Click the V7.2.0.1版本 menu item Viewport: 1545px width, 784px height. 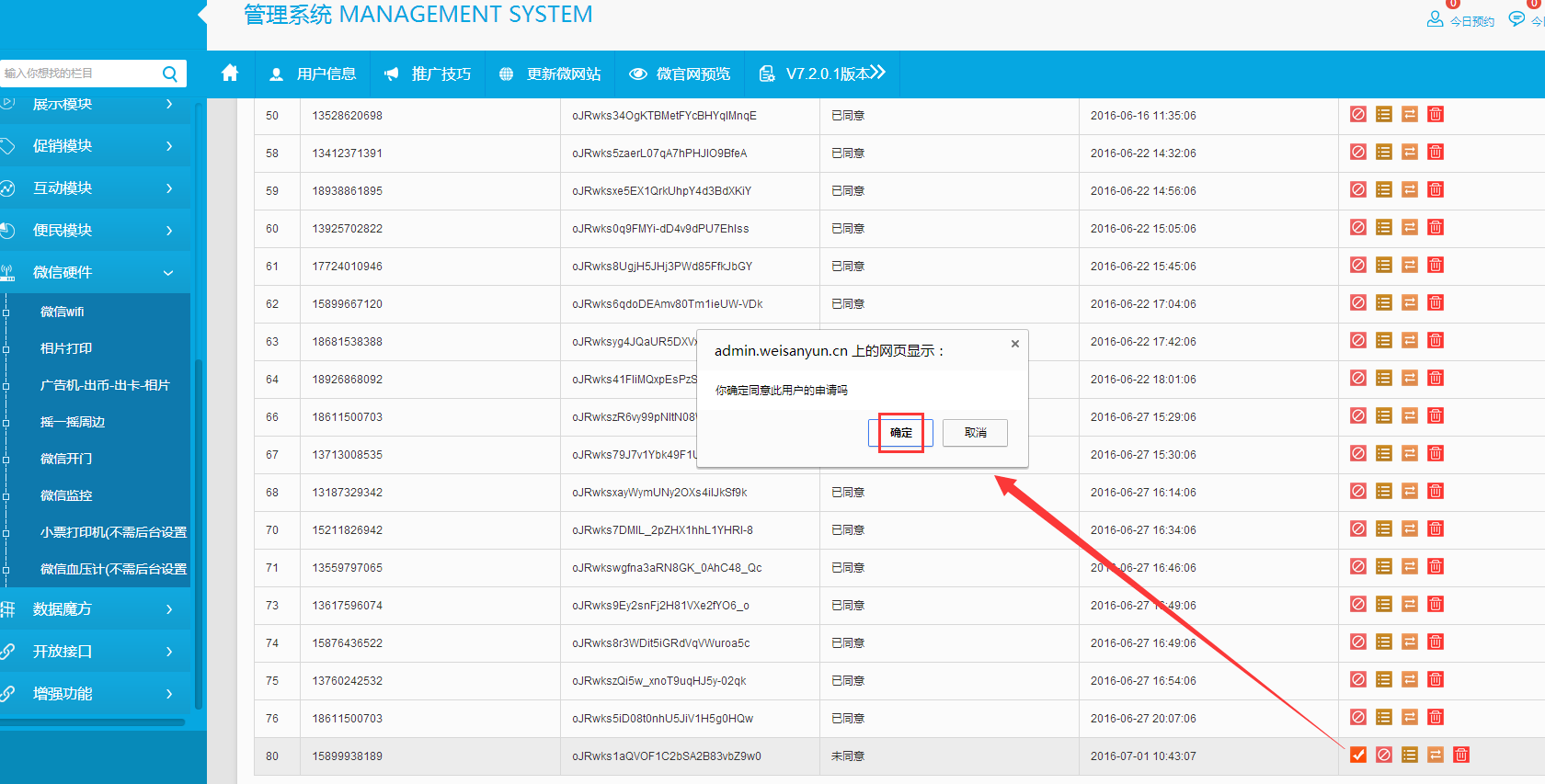point(821,74)
